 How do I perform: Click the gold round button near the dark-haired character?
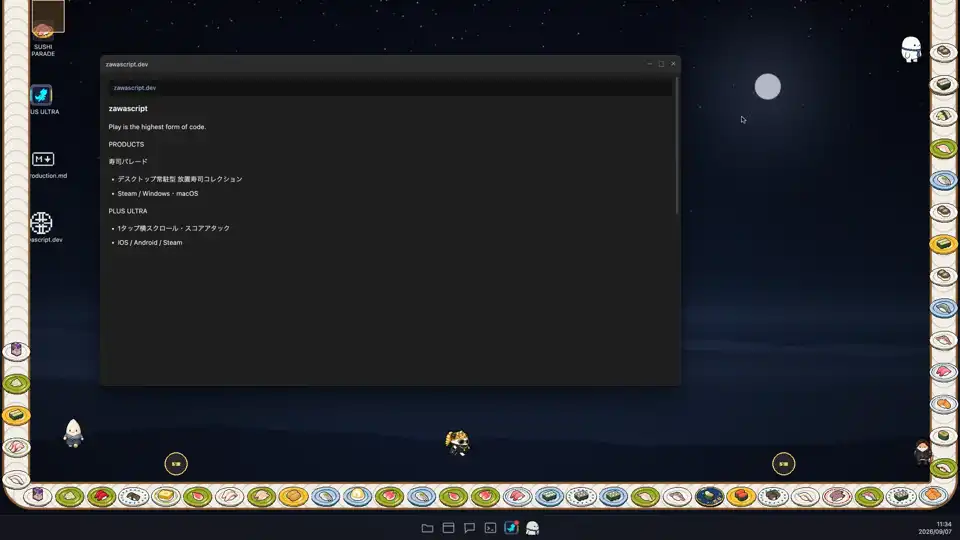pyautogui.click(x=783, y=463)
